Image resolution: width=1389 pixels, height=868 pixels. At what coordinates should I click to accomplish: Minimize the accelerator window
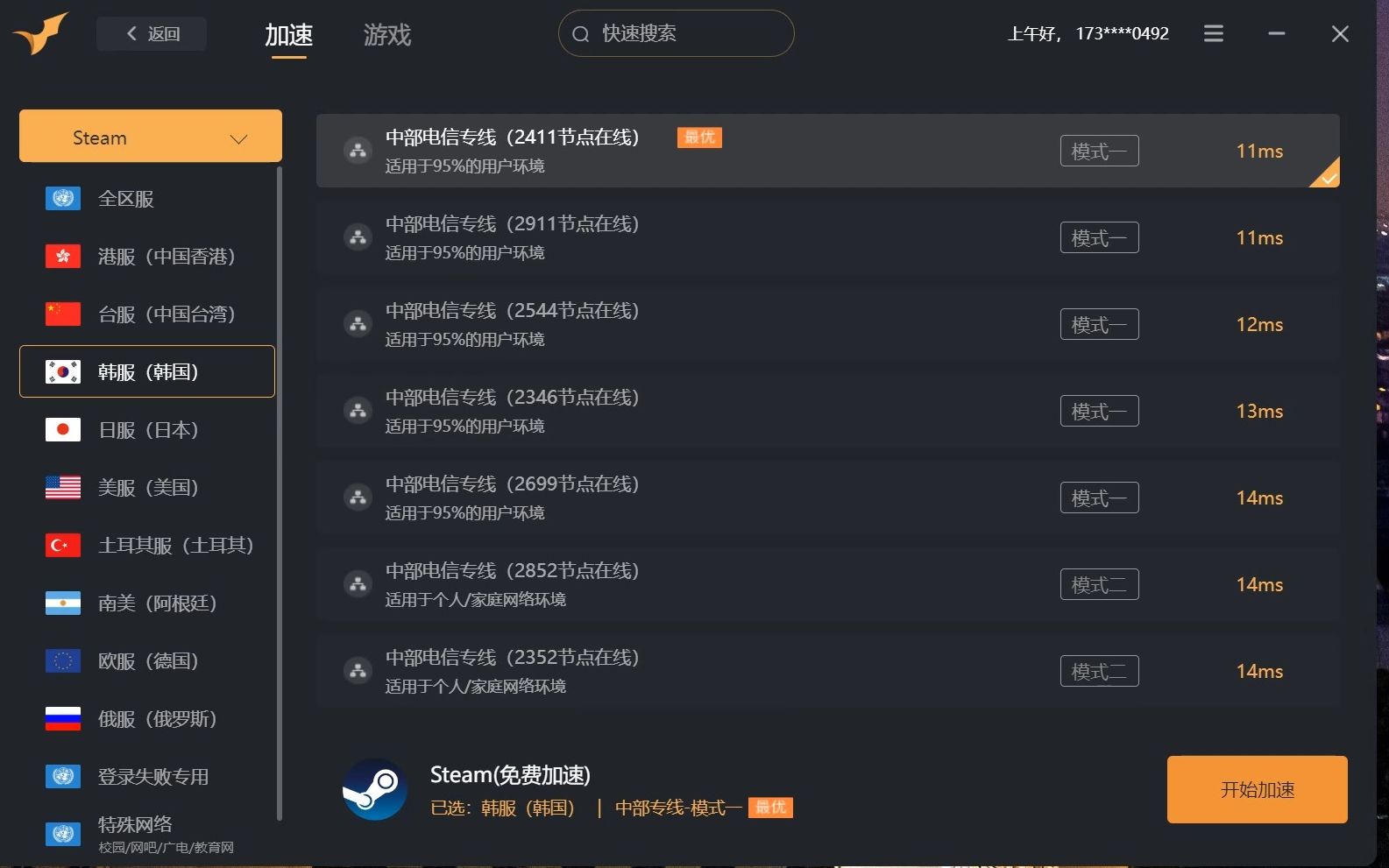tap(1276, 33)
